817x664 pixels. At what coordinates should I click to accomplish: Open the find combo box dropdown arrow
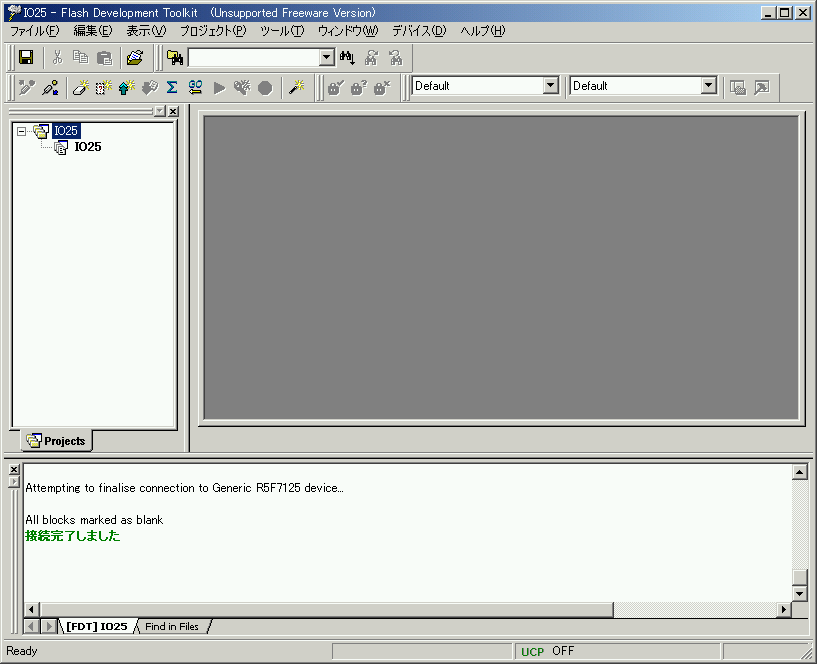(x=327, y=57)
